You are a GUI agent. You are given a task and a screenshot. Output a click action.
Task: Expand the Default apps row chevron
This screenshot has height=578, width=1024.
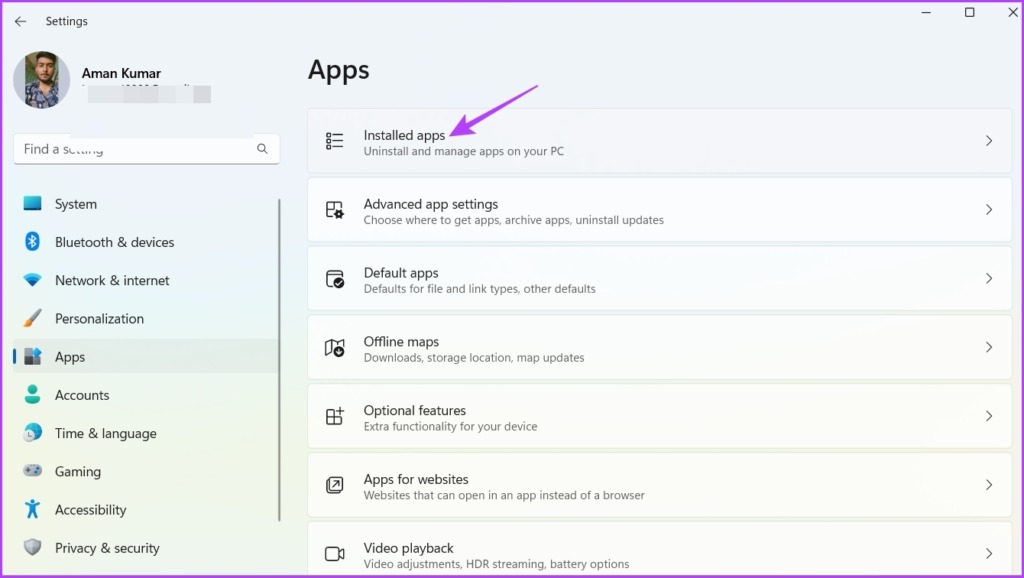pos(989,279)
